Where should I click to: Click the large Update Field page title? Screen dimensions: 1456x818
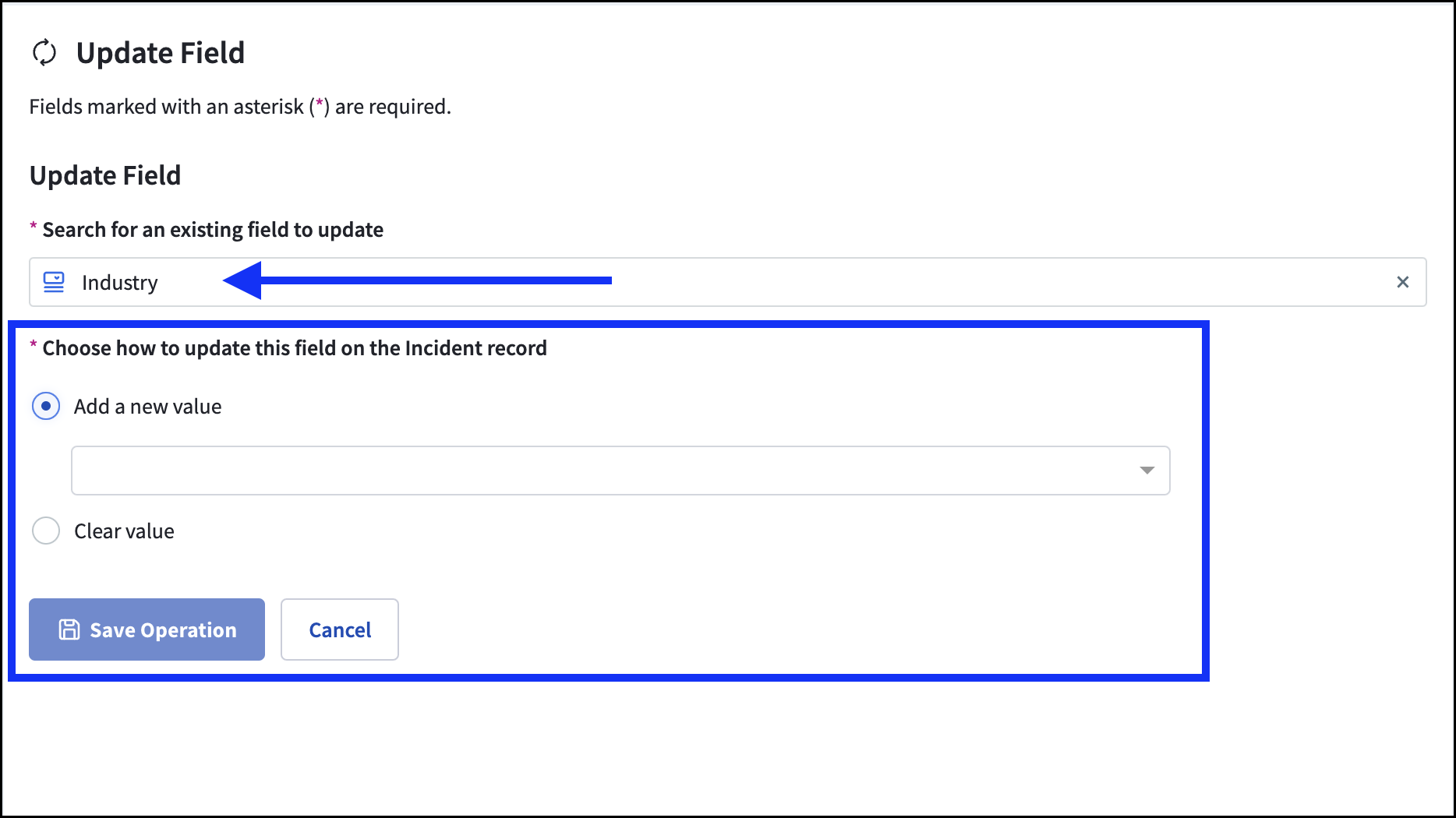click(x=160, y=53)
